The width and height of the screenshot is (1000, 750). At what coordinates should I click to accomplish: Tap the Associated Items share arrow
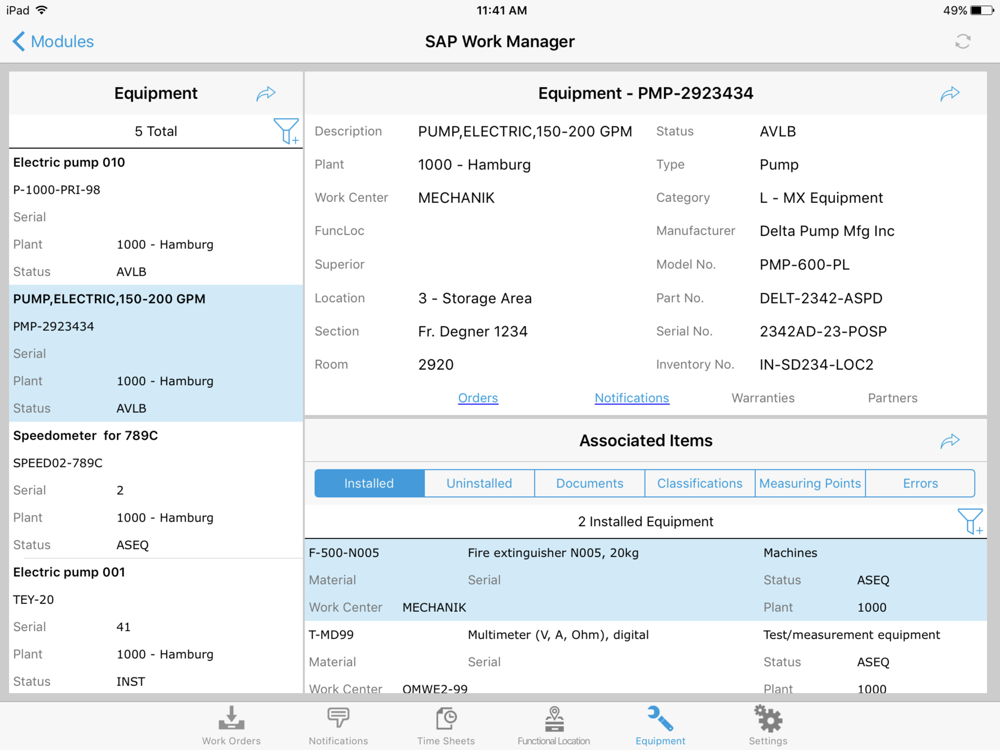click(x=950, y=441)
